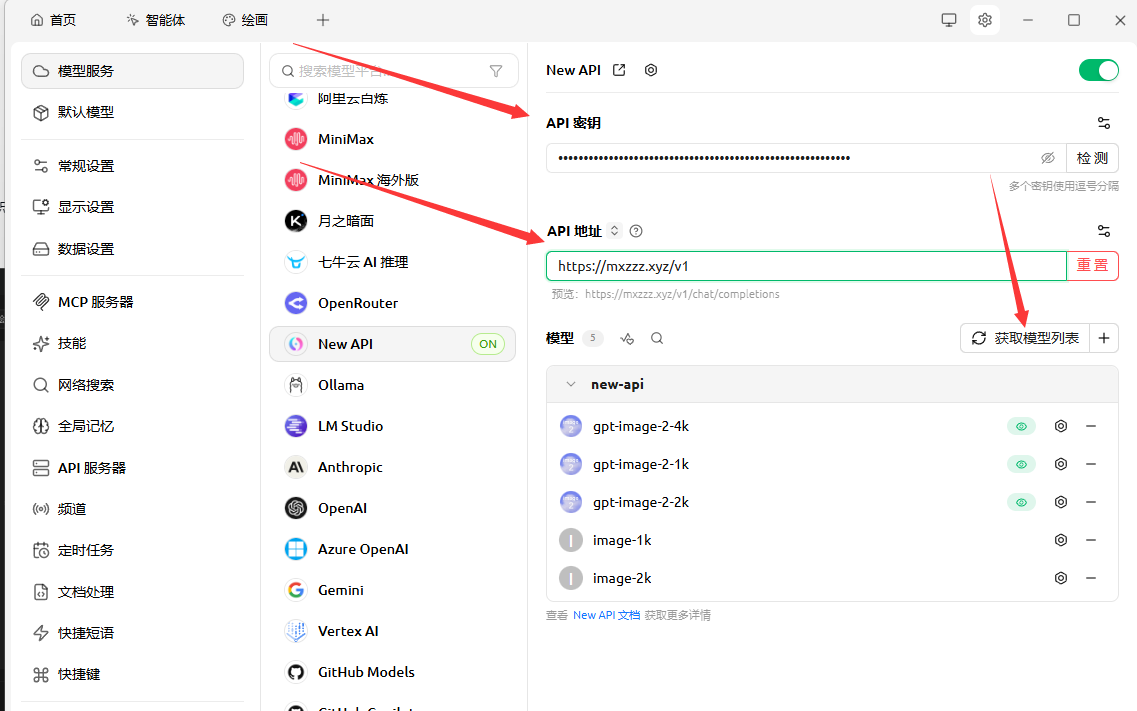Open API key settings sliders icon

tap(1104, 123)
